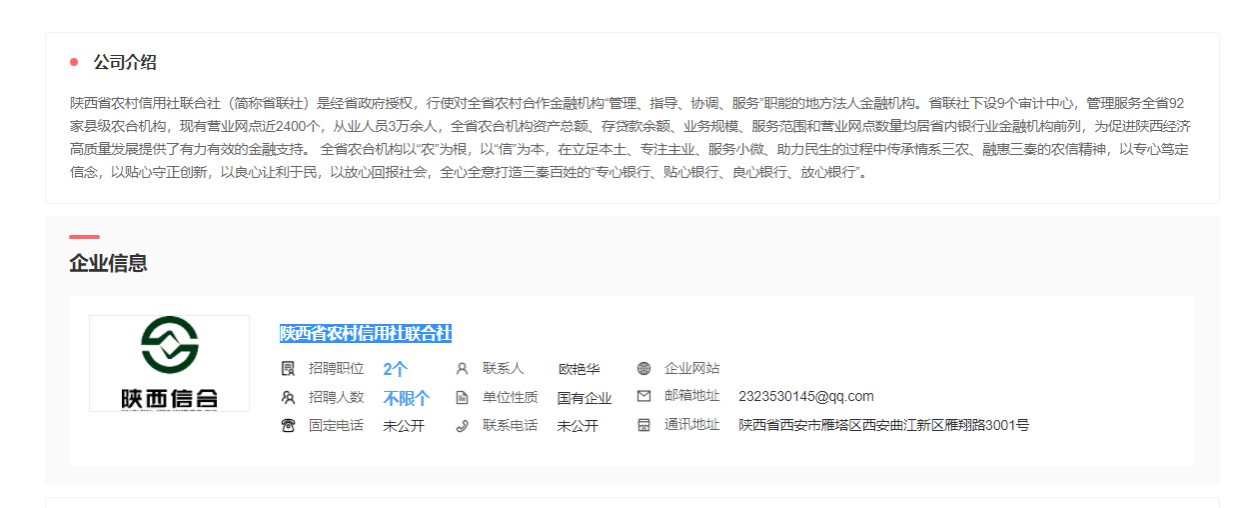
Task: Click the 未公开 value beside 固定电话
Action: point(404,426)
